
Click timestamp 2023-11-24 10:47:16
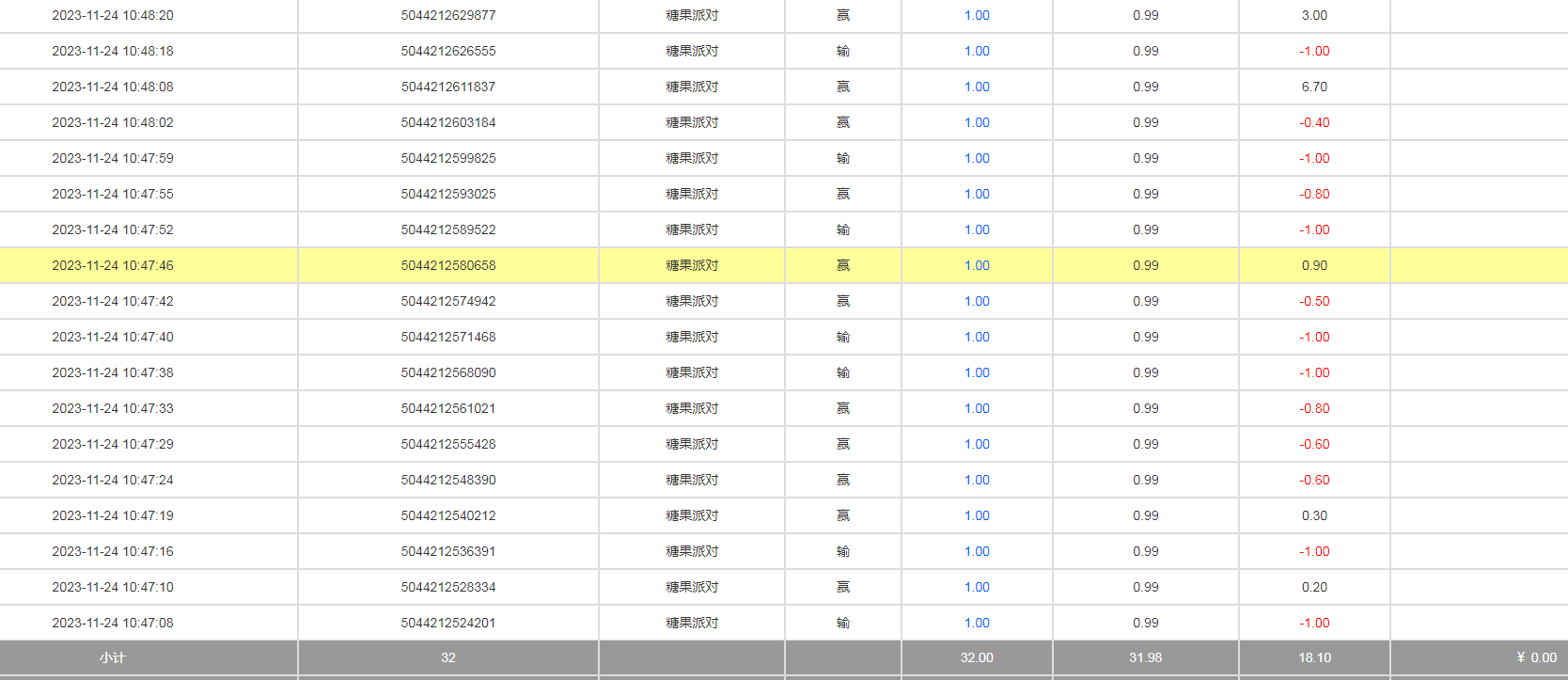tap(113, 551)
